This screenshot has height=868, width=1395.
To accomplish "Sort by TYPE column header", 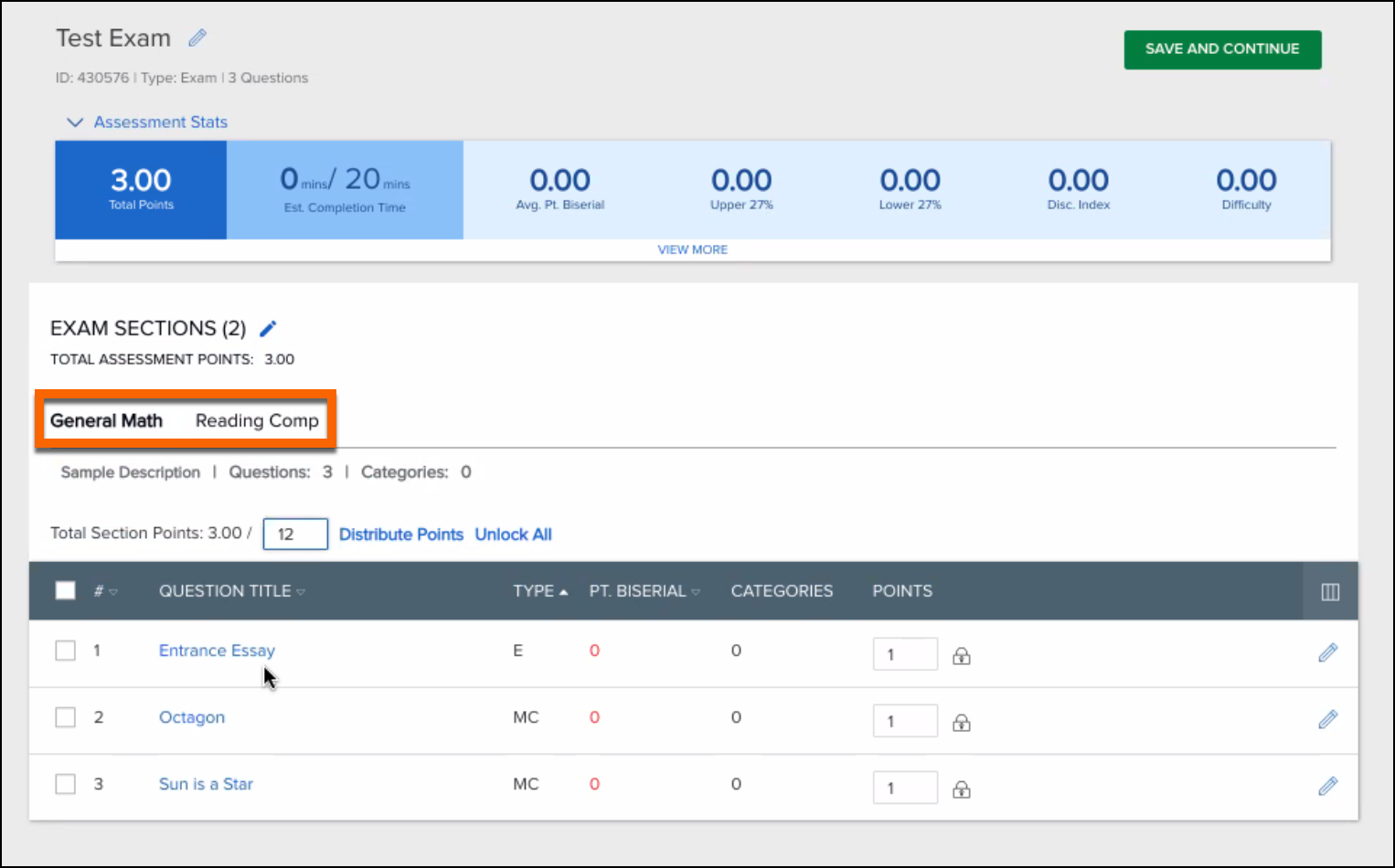I will pos(540,591).
